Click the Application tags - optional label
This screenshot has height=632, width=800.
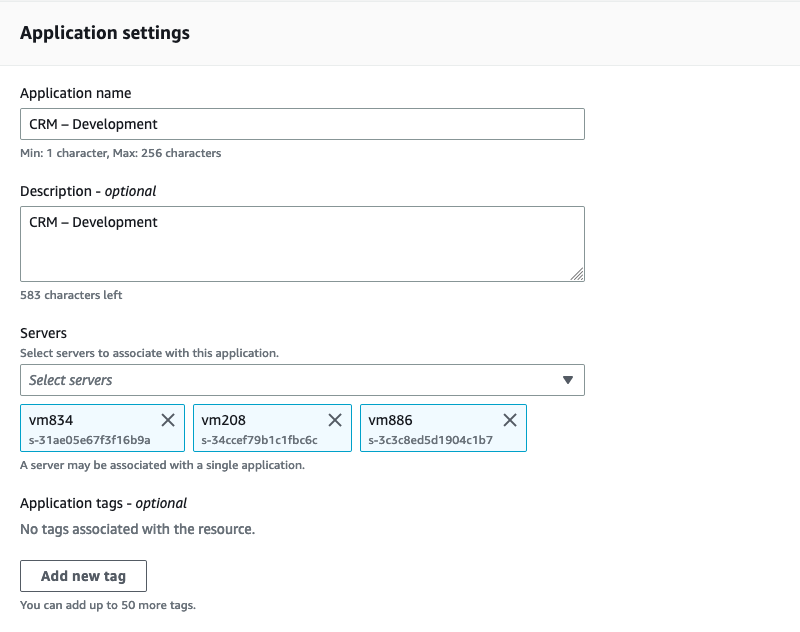103,503
